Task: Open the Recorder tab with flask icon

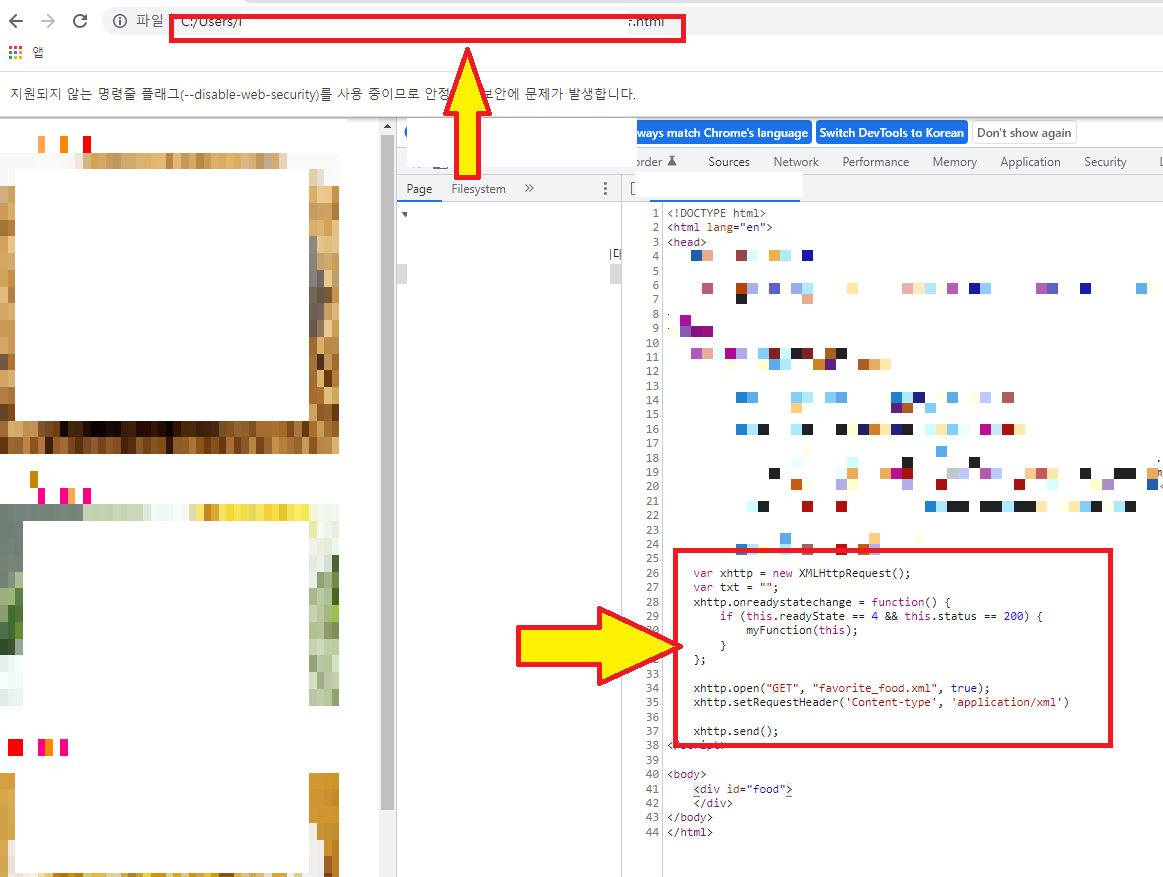Action: (x=657, y=162)
